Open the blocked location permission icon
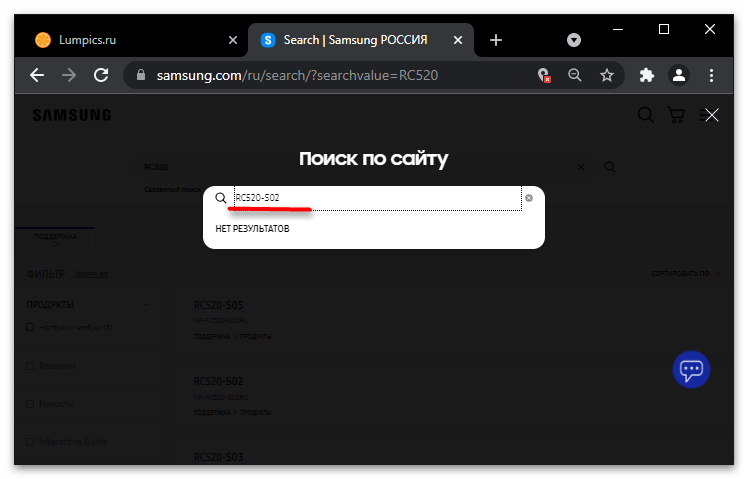748x479 pixels. point(544,75)
